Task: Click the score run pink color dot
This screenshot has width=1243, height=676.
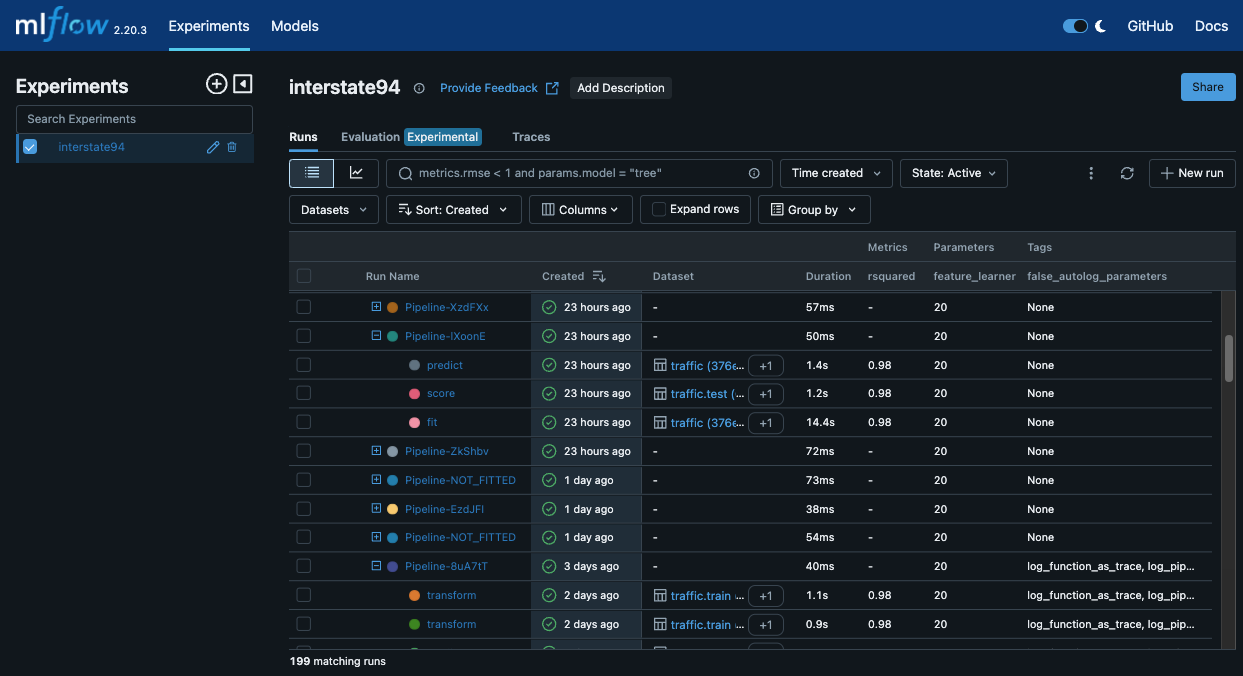Action: click(414, 394)
